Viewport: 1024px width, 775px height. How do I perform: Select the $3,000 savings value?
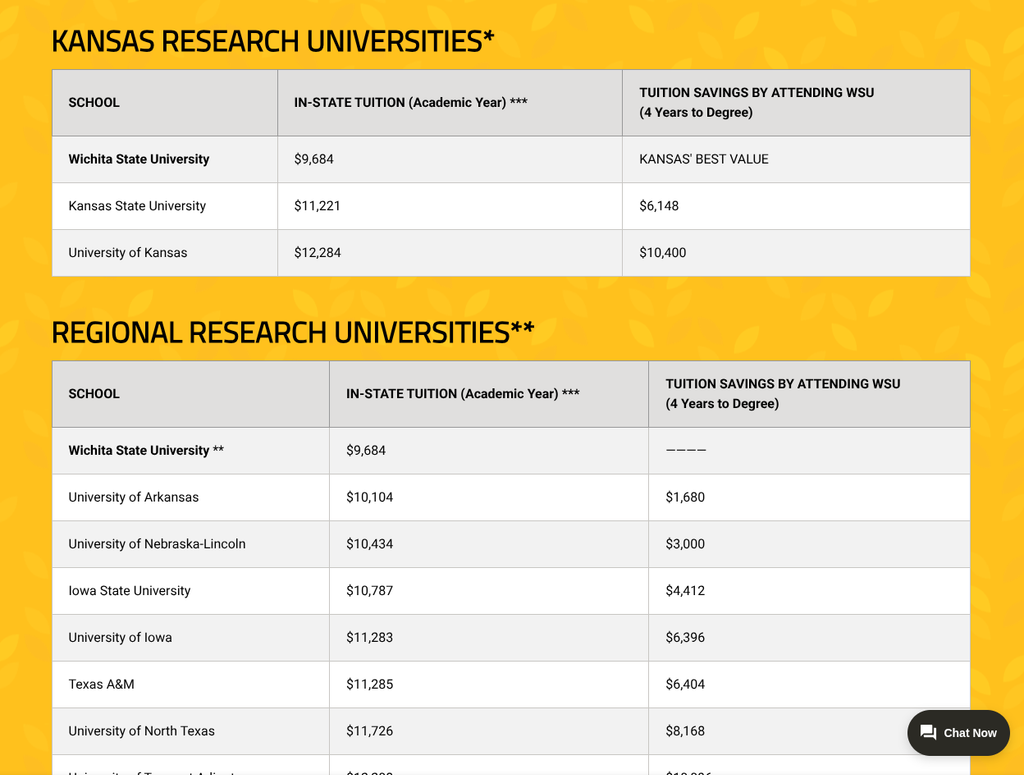coord(685,544)
